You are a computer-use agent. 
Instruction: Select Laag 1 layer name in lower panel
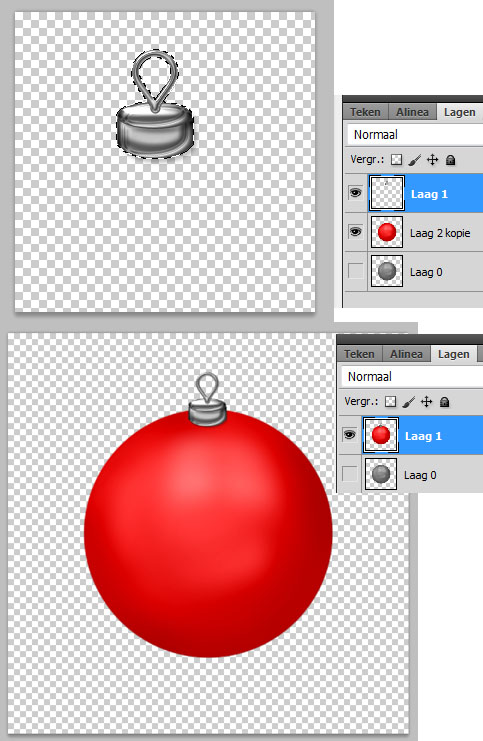click(423, 436)
